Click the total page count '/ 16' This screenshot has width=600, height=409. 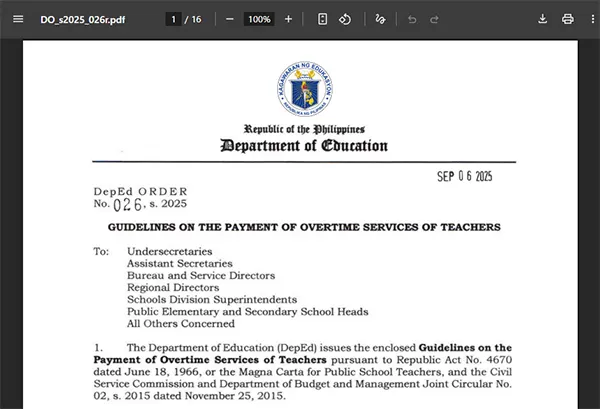tap(193, 19)
